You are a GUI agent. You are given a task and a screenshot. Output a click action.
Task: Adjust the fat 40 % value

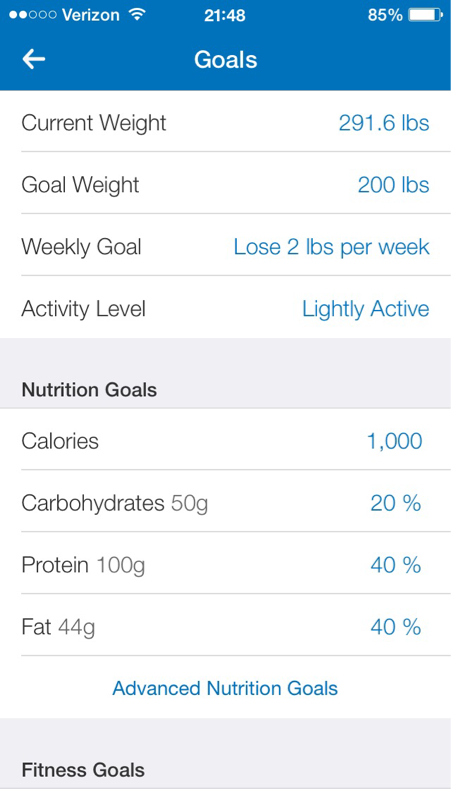(395, 627)
